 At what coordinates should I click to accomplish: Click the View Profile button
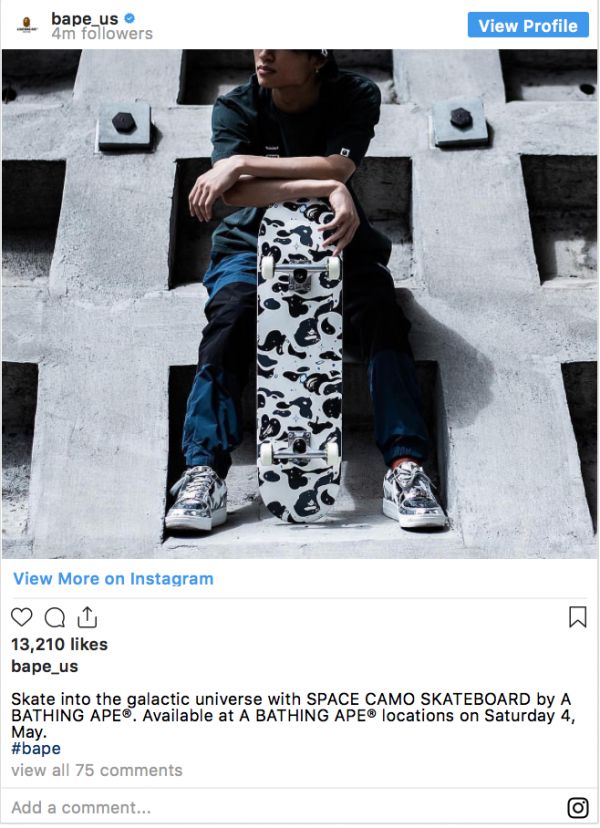pyautogui.click(x=528, y=25)
